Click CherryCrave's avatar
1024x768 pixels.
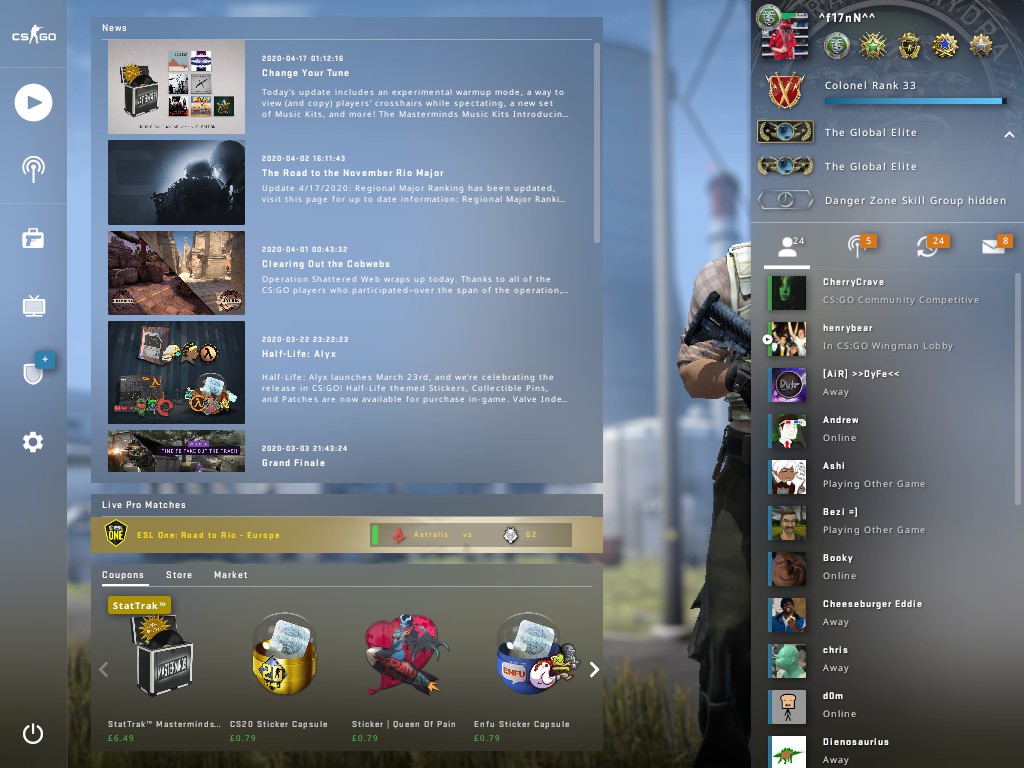(787, 292)
